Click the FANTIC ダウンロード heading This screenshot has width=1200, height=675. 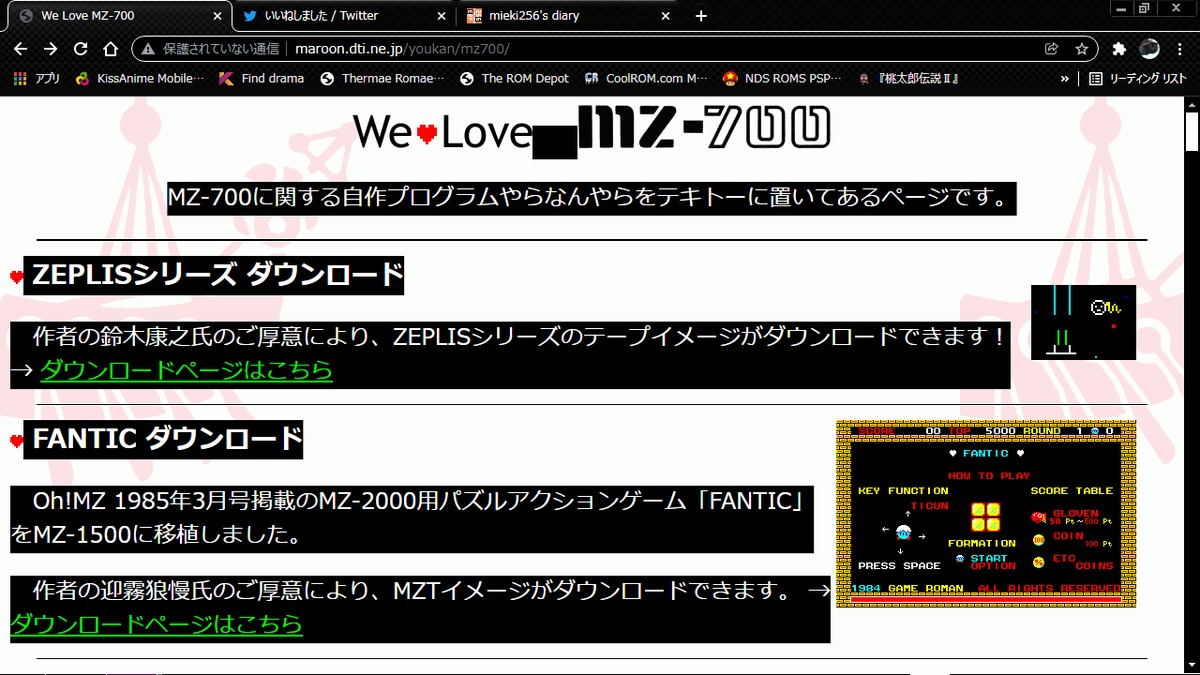coord(164,438)
